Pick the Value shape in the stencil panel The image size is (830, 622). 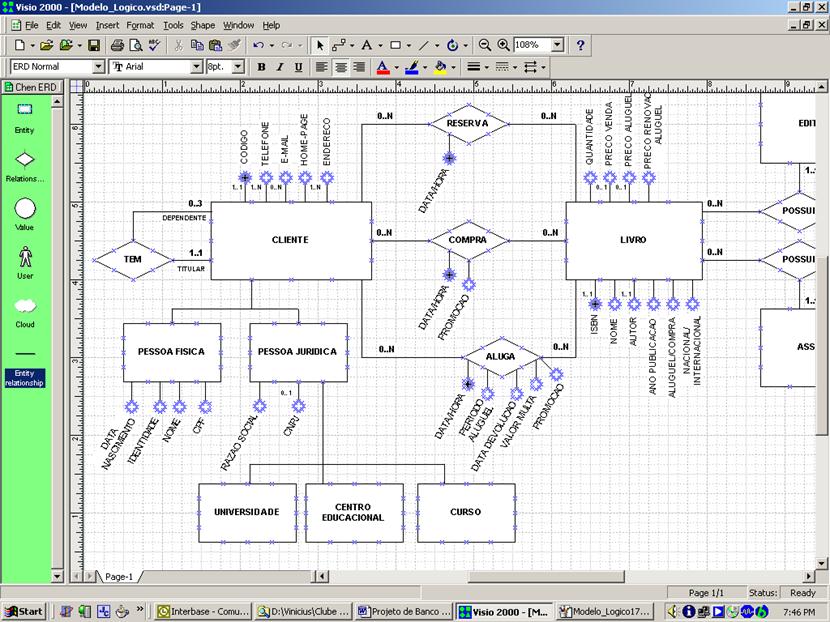coord(23,207)
